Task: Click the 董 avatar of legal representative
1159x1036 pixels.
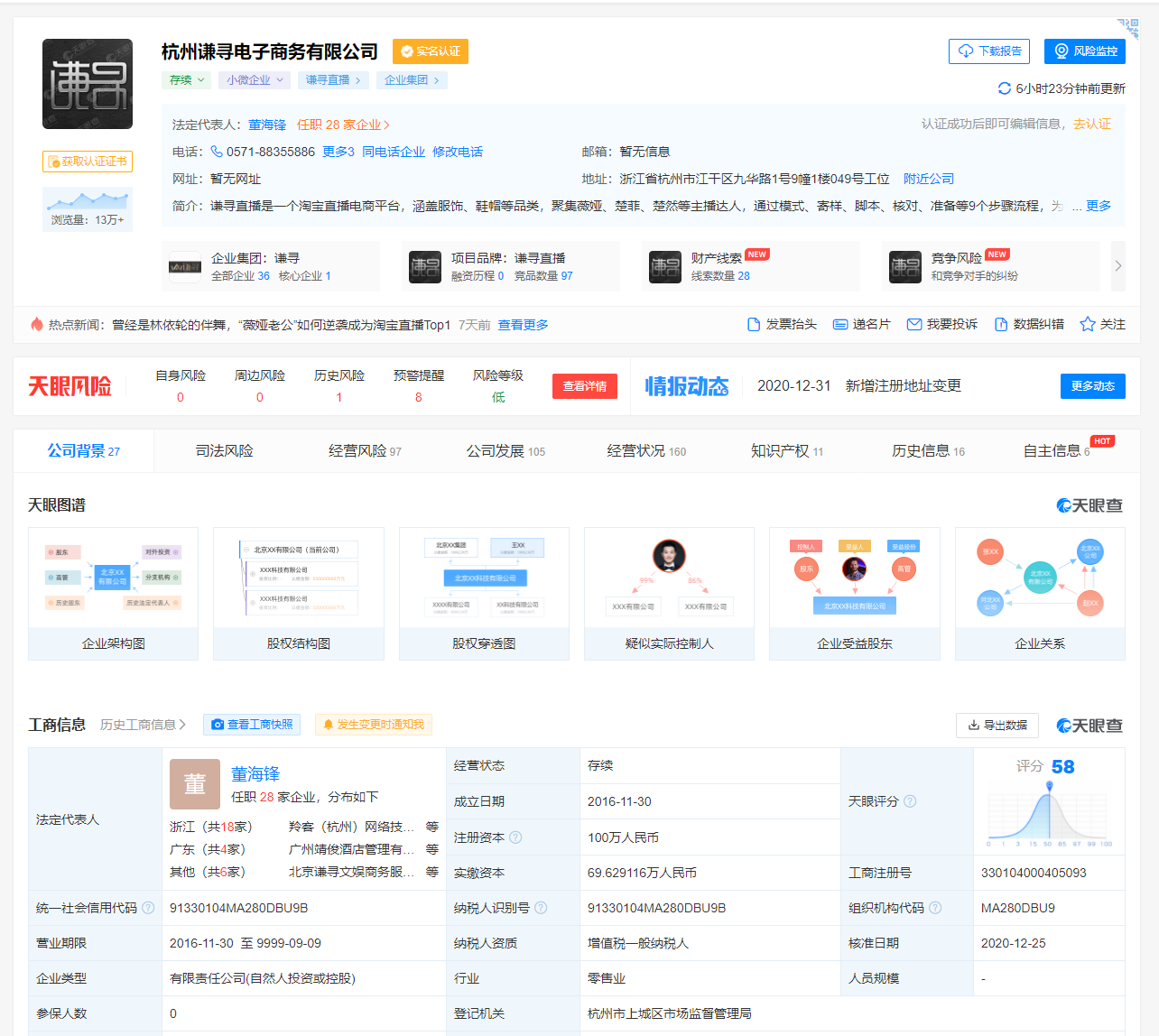Action: 195,784
